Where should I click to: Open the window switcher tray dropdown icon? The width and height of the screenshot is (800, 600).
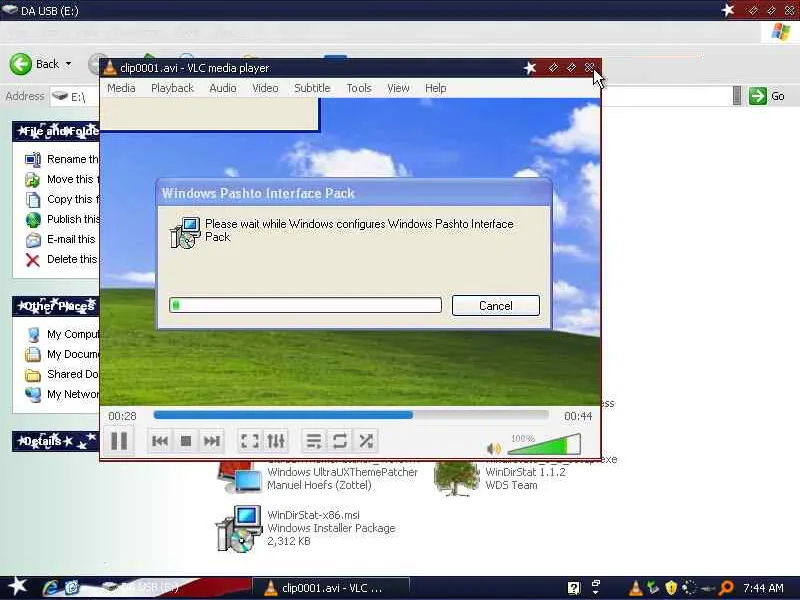[595, 588]
